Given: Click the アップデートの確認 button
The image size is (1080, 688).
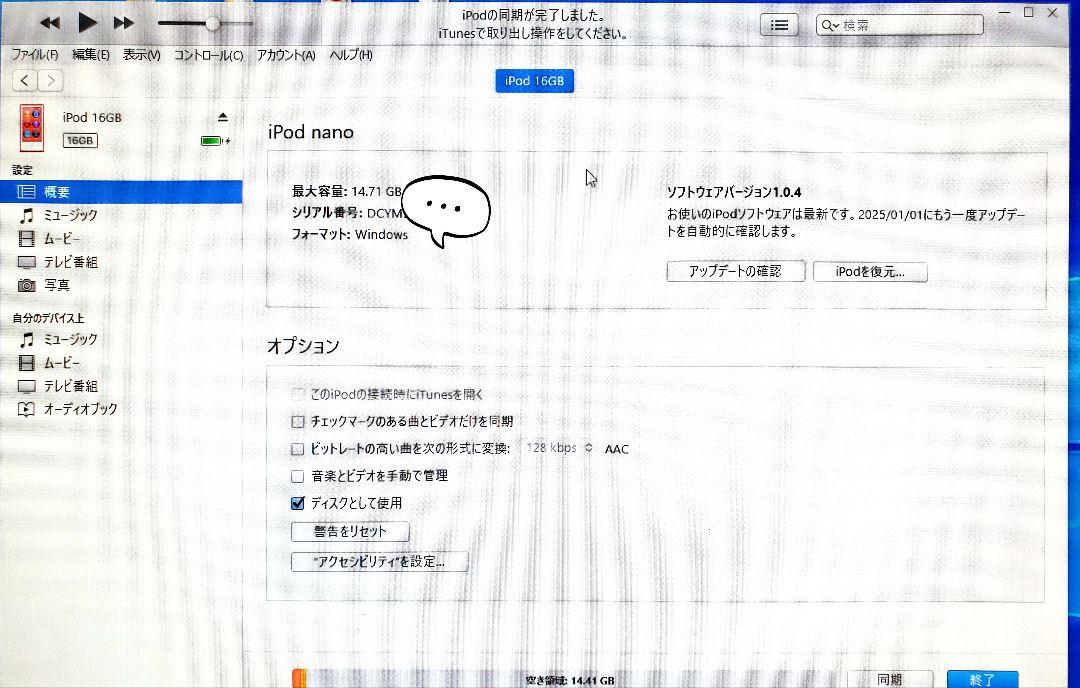Looking at the screenshot, I should [x=736, y=271].
